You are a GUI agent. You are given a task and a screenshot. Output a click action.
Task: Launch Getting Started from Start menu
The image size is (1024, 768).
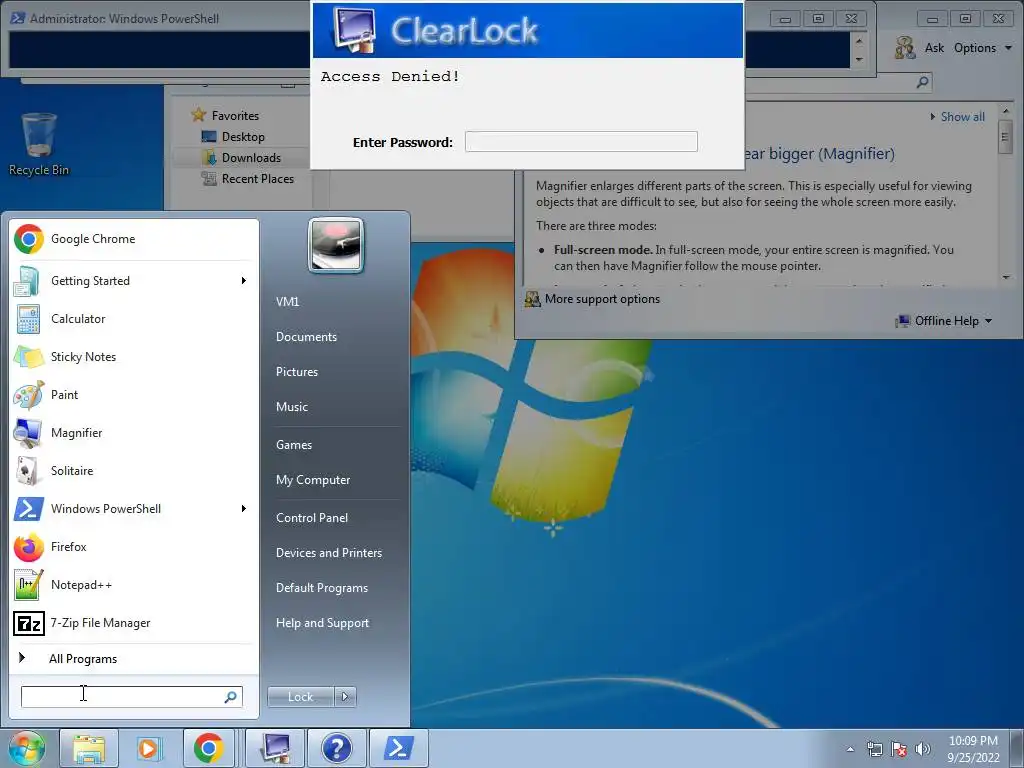134,281
